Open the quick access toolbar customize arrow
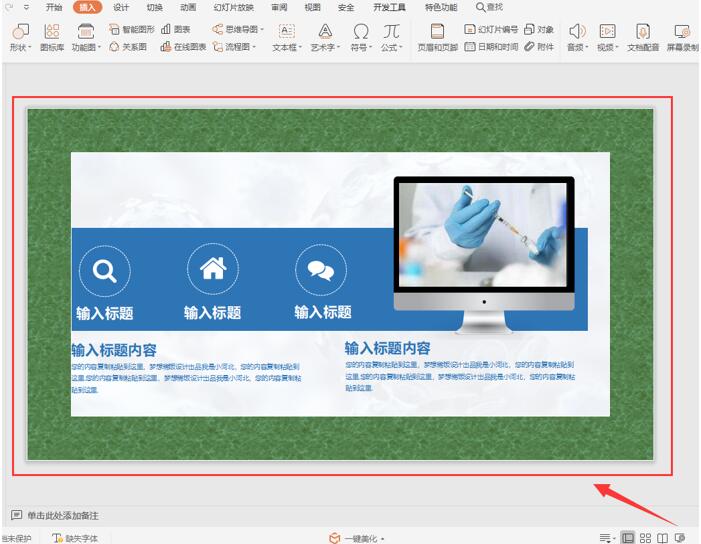This screenshot has height=544, width=701. point(26,7)
